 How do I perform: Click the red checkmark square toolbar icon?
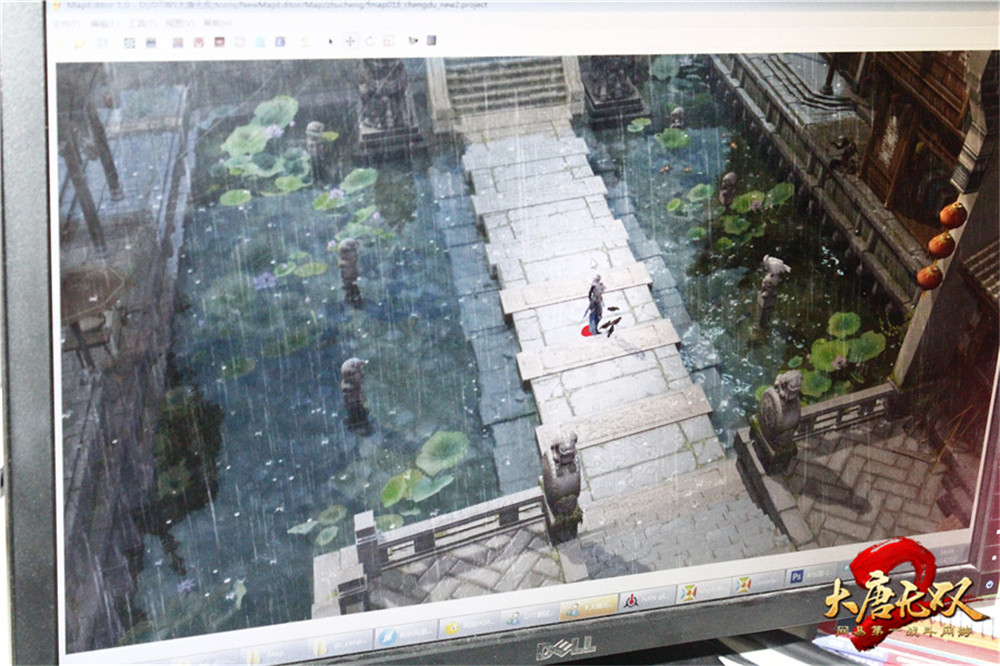coord(198,42)
